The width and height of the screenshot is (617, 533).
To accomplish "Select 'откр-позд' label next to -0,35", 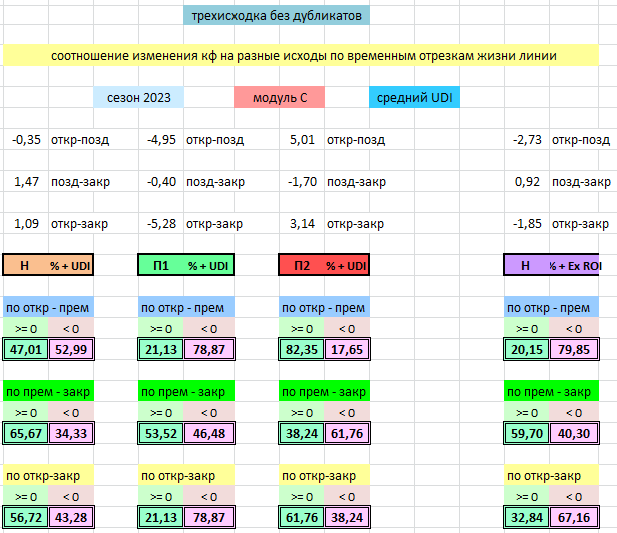I will [x=80, y=140].
